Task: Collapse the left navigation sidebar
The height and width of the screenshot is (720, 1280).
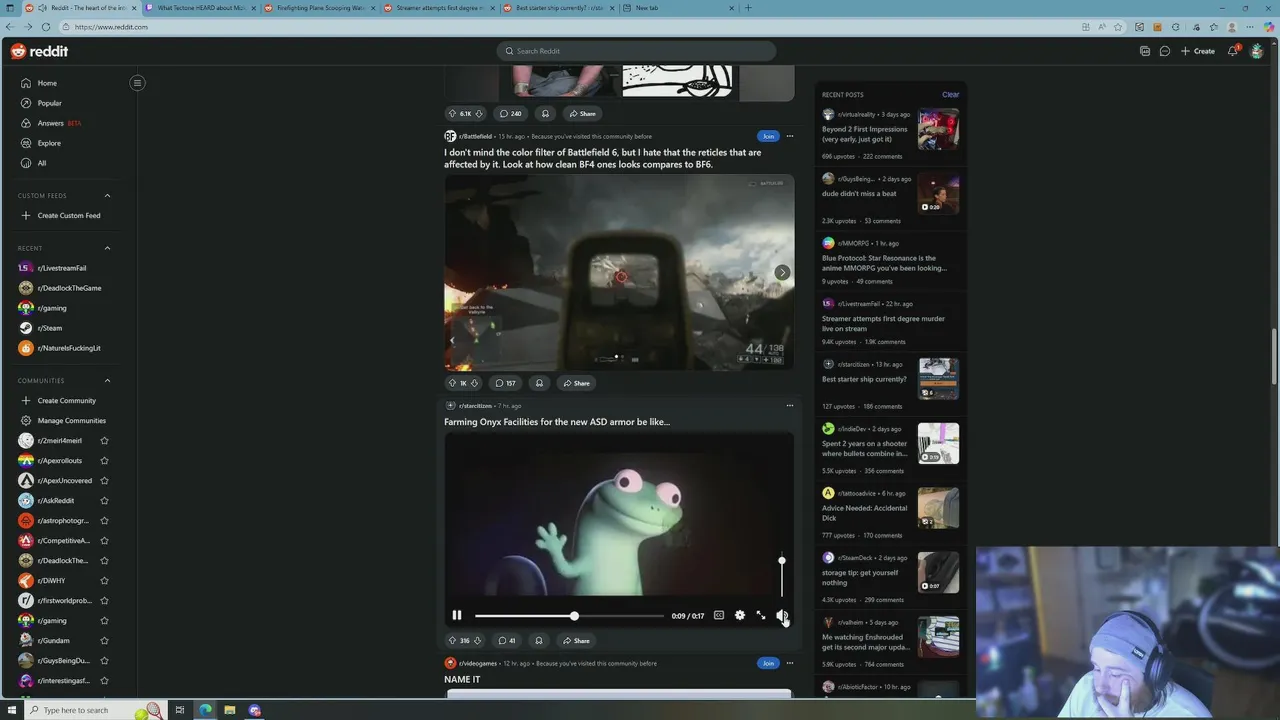Action: click(x=137, y=83)
